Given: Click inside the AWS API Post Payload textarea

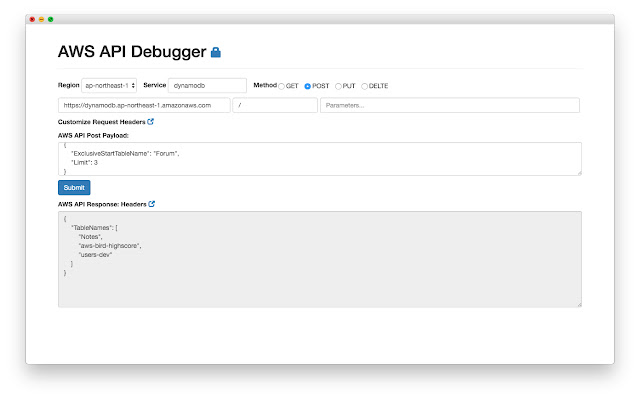Looking at the screenshot, I should (x=320, y=159).
